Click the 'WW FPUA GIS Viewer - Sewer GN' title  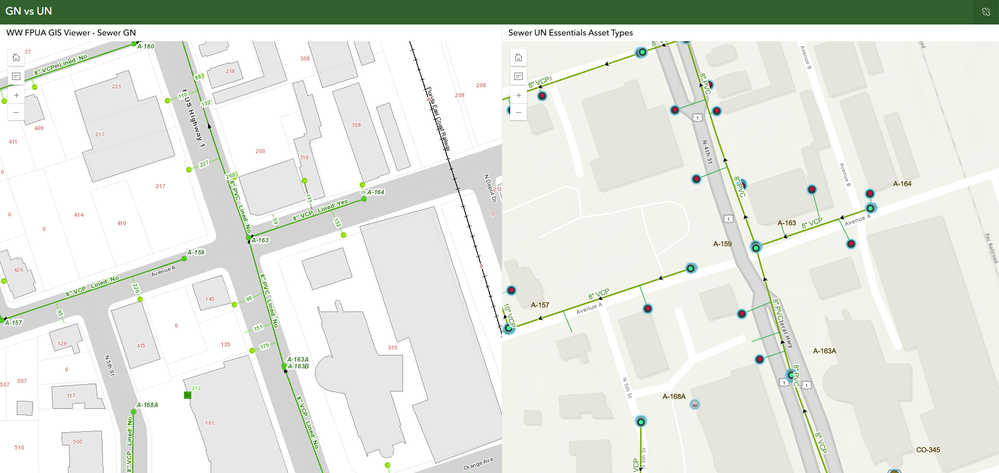click(x=71, y=33)
